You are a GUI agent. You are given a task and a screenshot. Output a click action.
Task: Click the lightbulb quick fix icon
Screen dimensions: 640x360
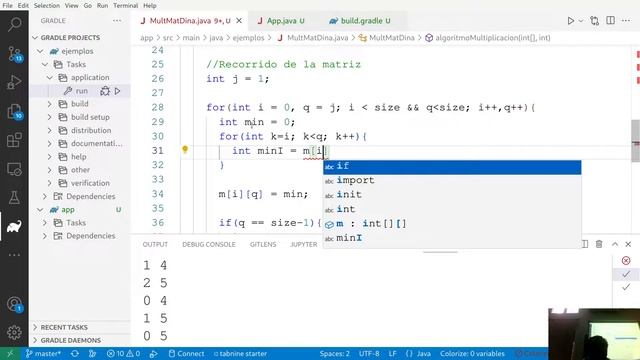pos(185,149)
